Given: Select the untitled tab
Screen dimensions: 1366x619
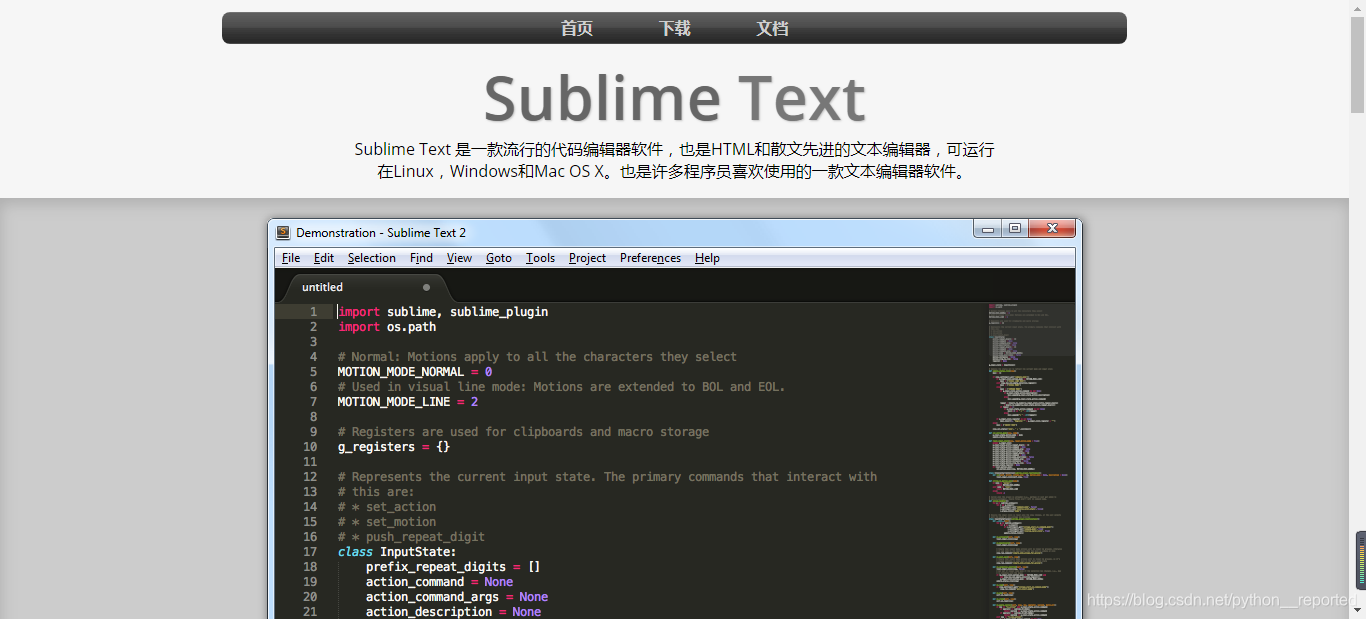Looking at the screenshot, I should [x=365, y=287].
